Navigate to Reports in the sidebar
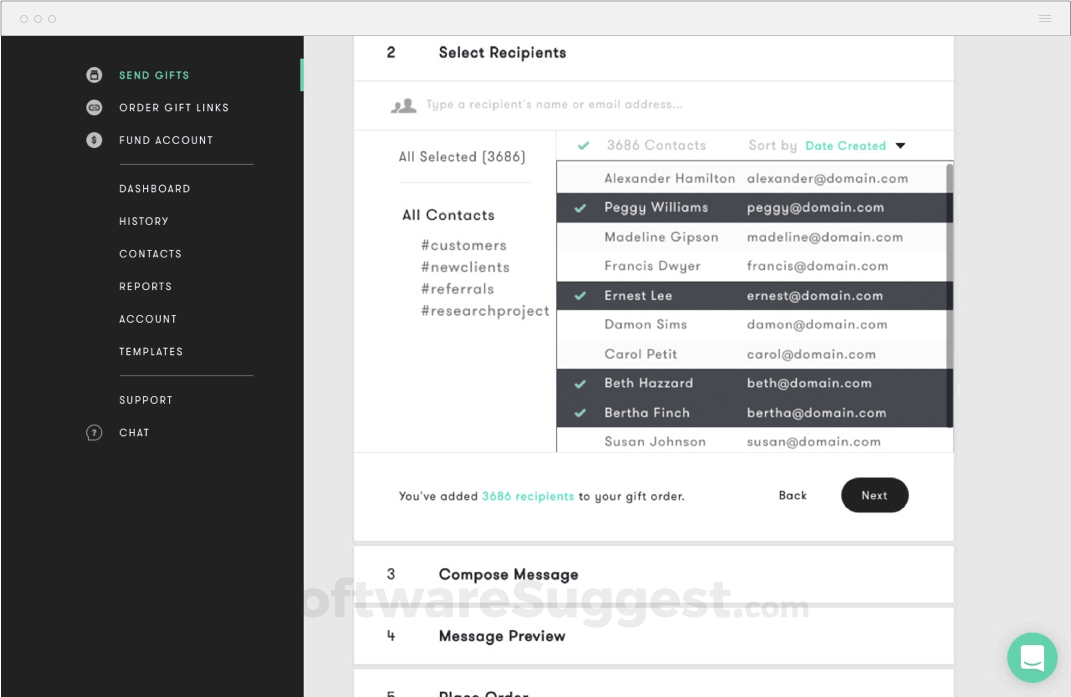 pyautogui.click(x=145, y=286)
